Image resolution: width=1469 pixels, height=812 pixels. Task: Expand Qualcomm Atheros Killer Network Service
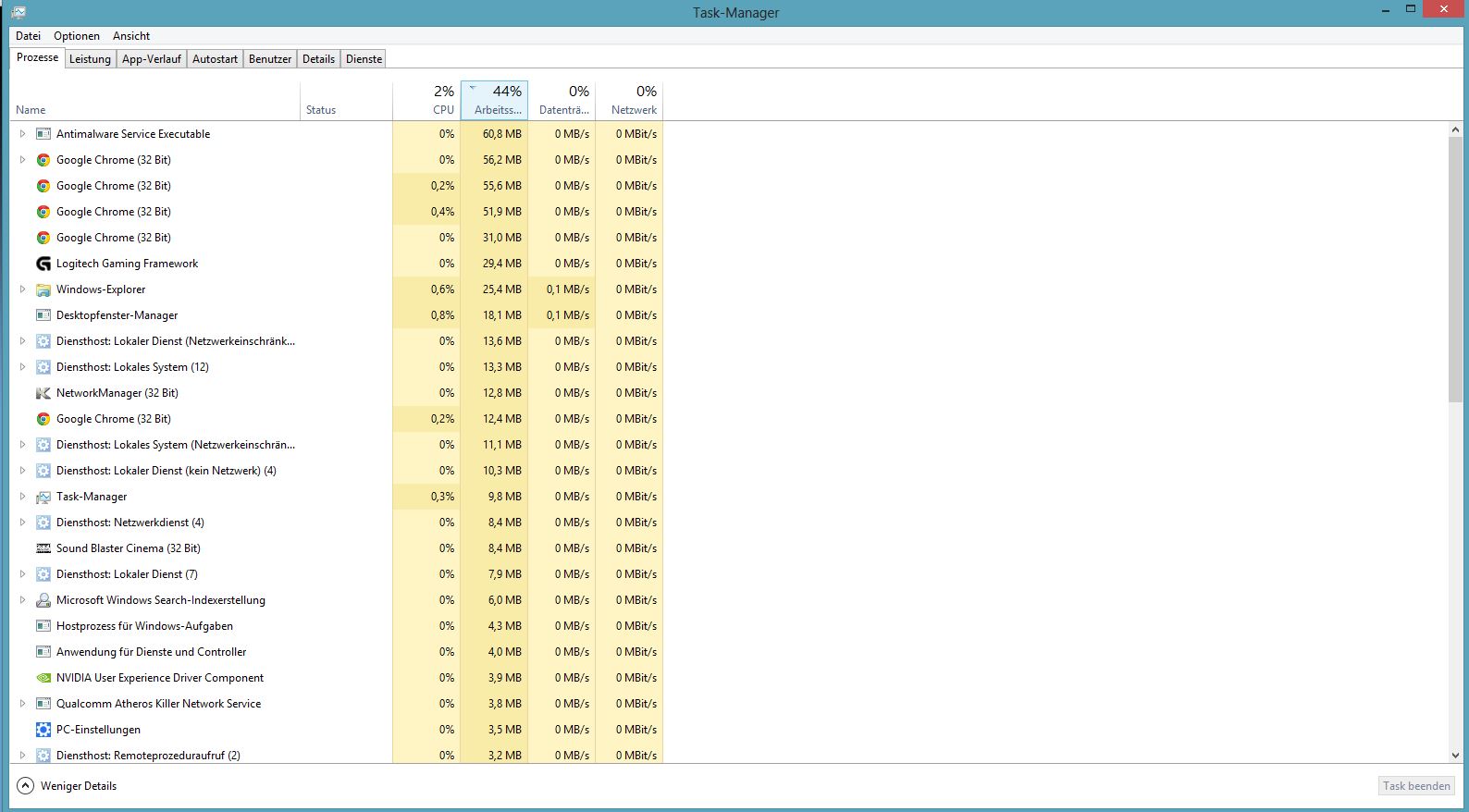(22, 704)
